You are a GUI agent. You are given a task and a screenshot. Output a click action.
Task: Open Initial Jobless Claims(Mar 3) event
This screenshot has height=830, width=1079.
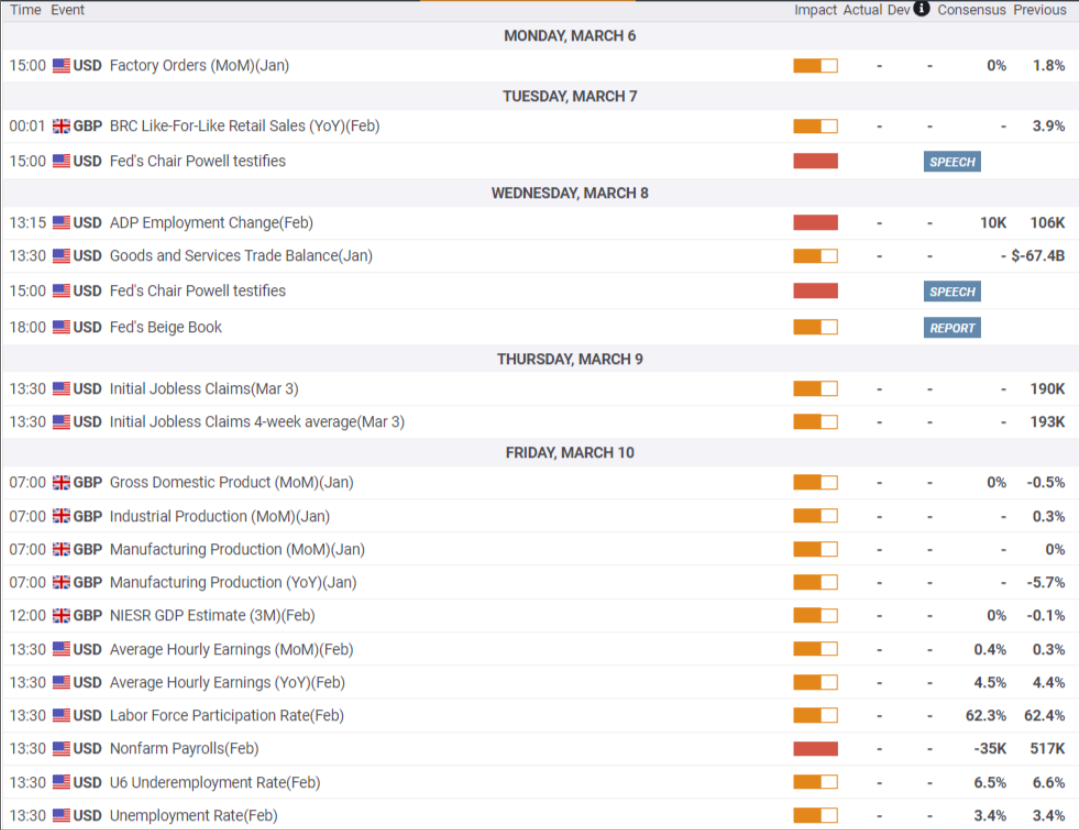[x=204, y=389]
